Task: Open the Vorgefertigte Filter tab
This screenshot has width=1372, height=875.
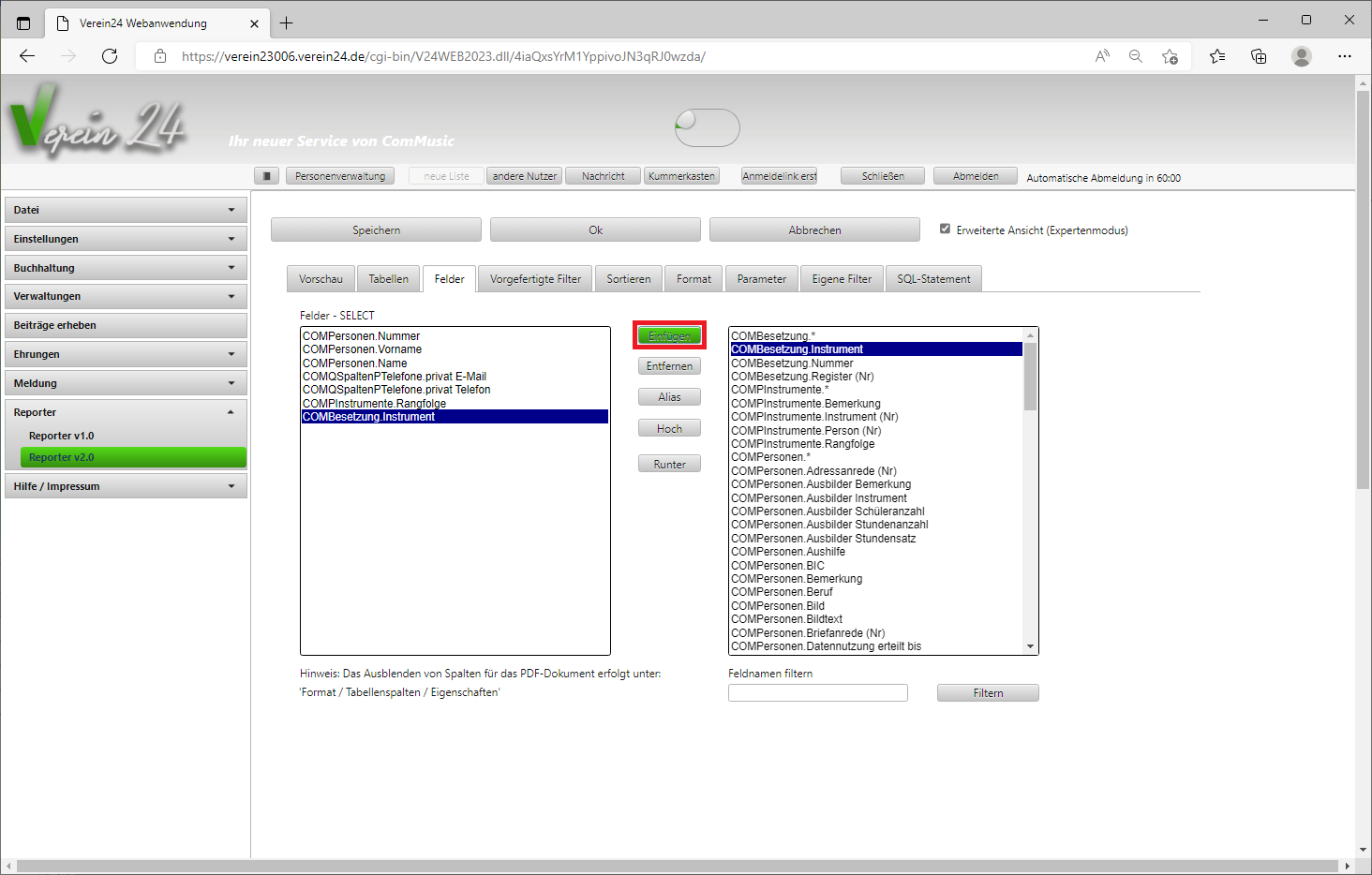Action: coord(535,279)
